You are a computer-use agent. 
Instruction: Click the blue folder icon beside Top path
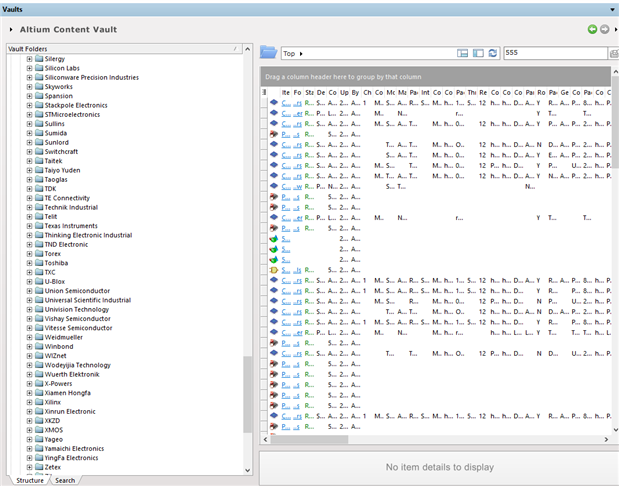click(268, 53)
